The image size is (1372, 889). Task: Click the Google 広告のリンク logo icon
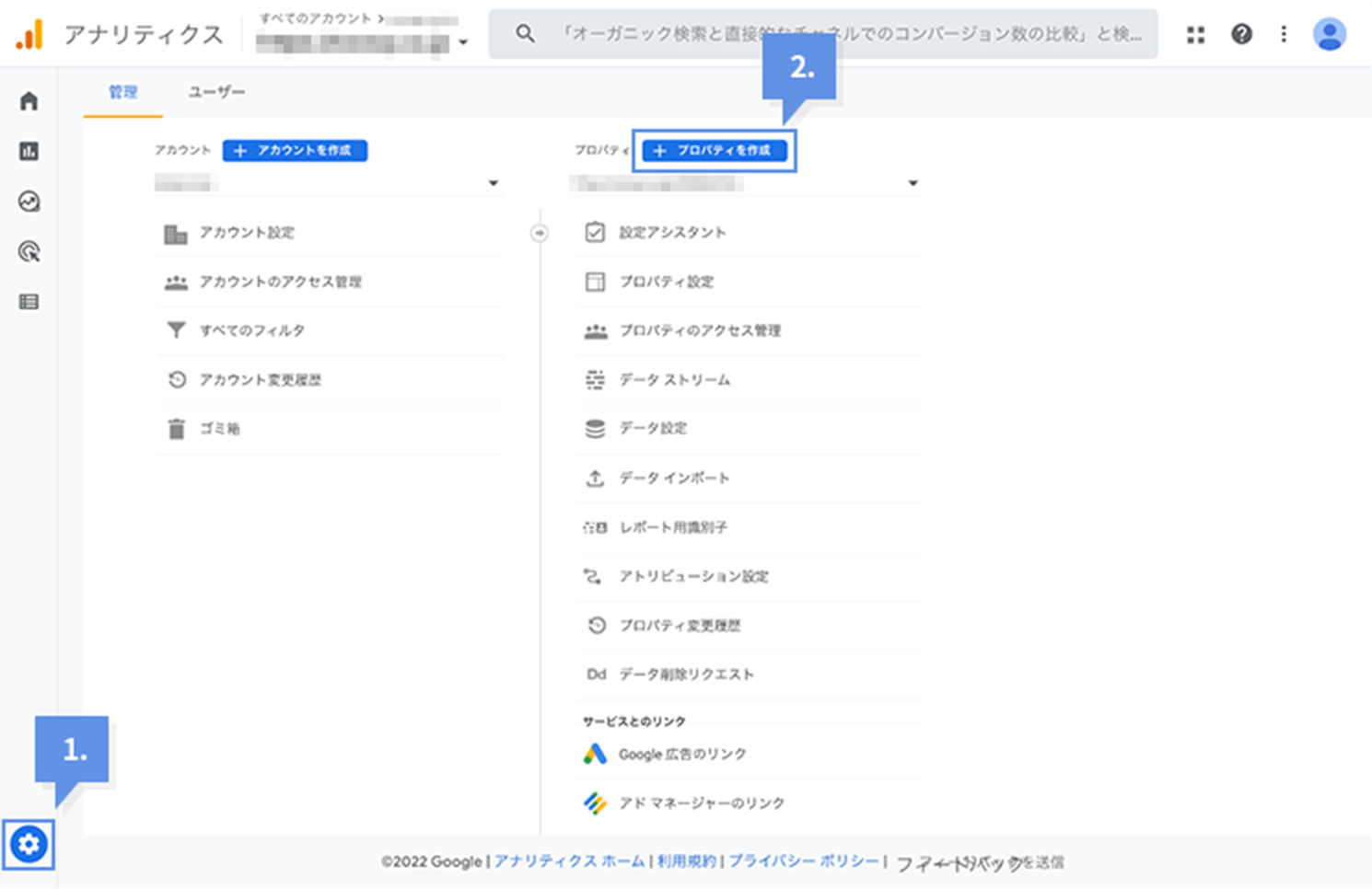pos(595,754)
